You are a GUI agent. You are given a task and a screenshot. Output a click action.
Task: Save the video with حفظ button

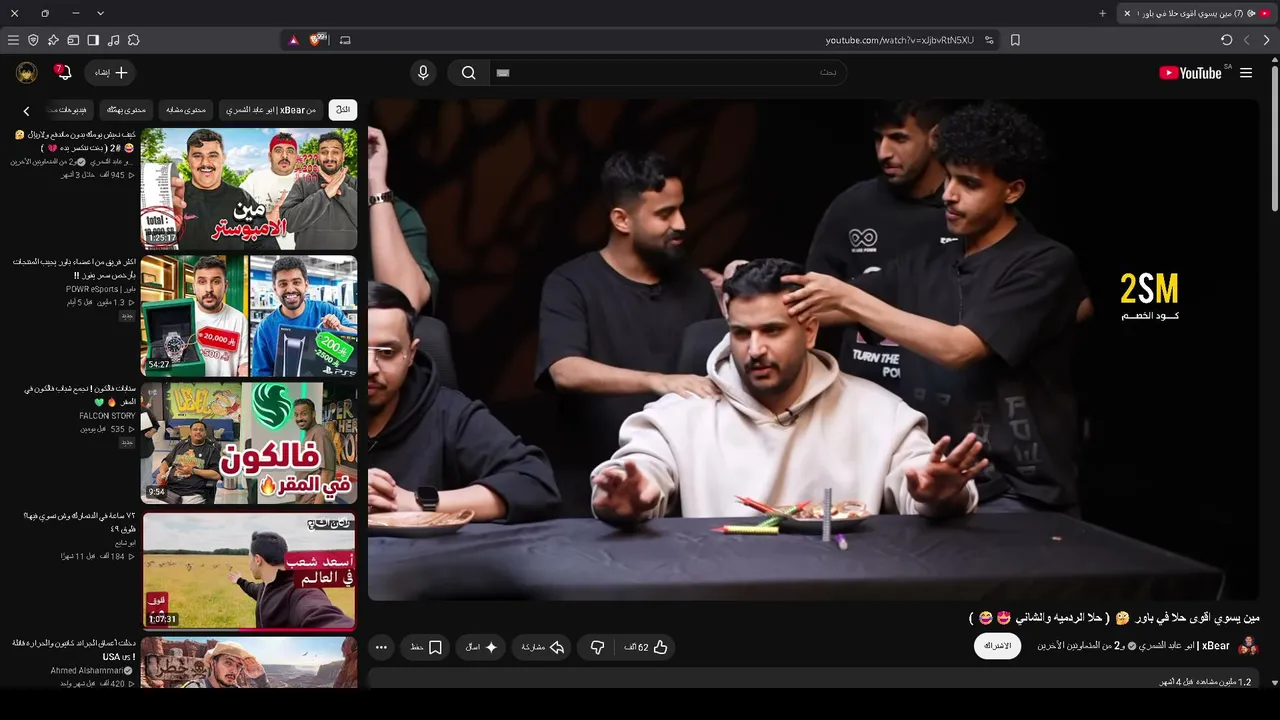(x=426, y=647)
